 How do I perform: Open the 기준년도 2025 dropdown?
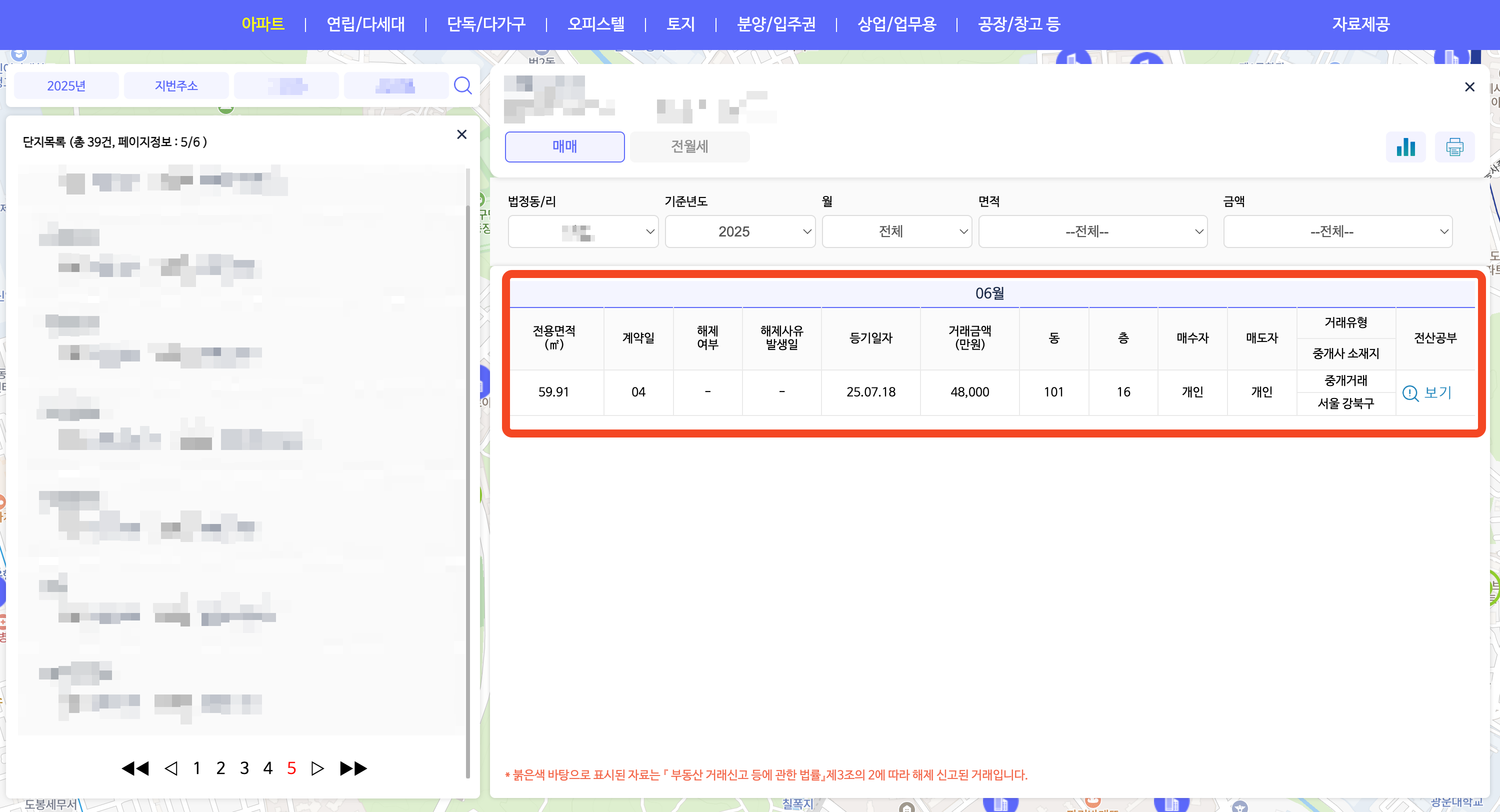[x=739, y=232]
